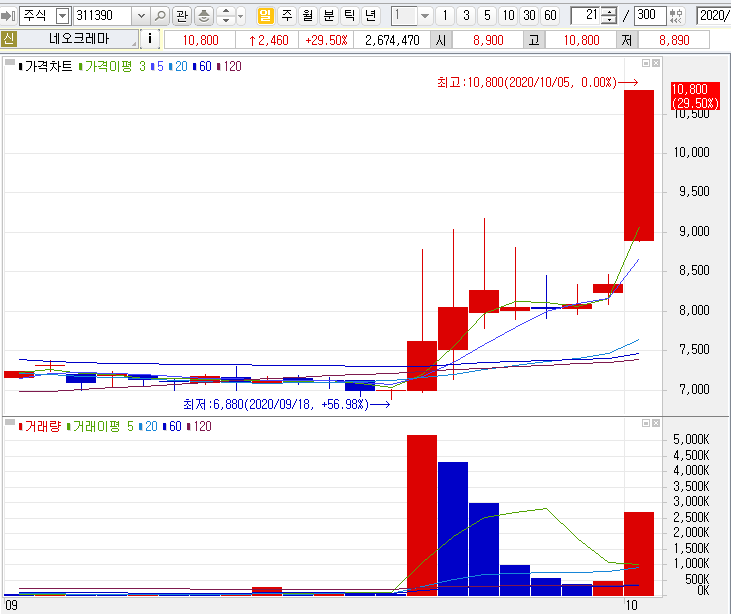Click the candle count spinner arrows
731x614 pixels.
(x=608, y=16)
